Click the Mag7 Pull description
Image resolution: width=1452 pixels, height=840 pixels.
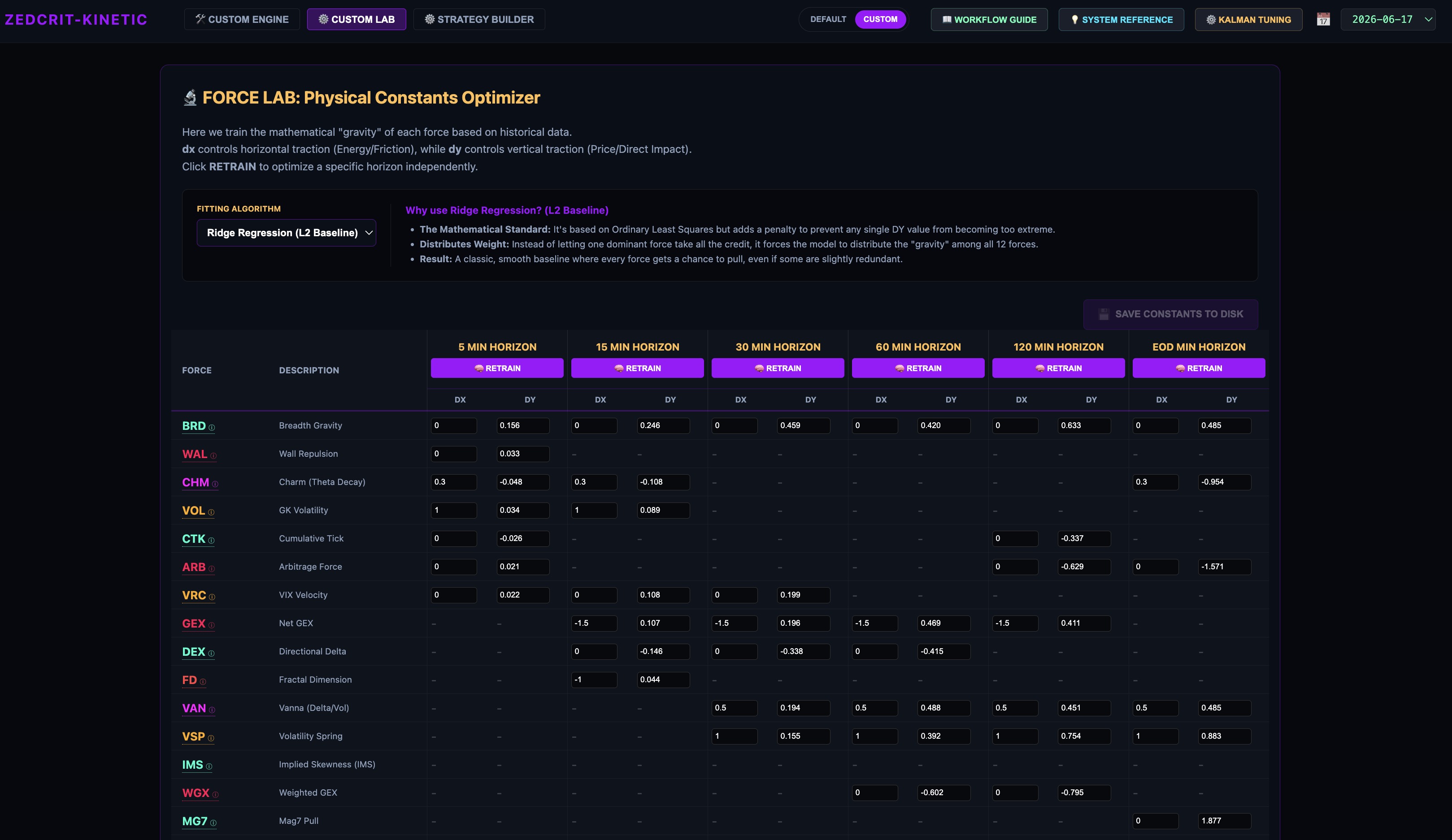pos(299,821)
